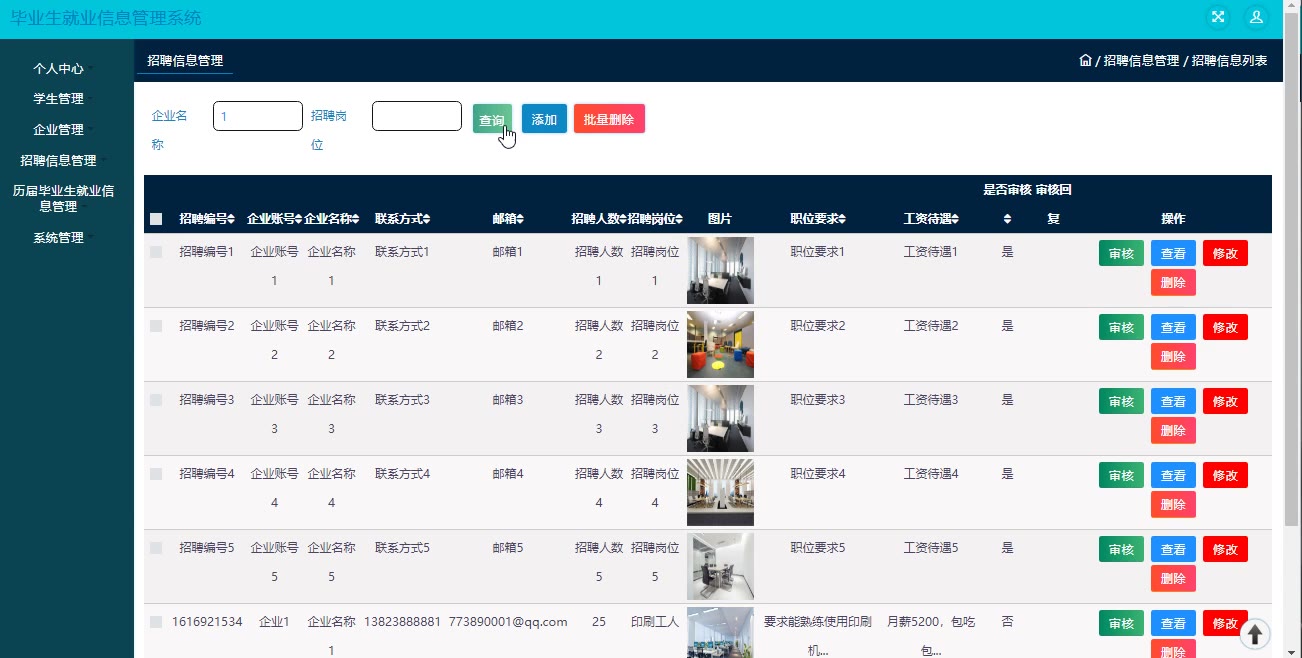Click 招聘信息管理 in the breadcrumb
The width and height of the screenshot is (1302, 658).
(1141, 61)
